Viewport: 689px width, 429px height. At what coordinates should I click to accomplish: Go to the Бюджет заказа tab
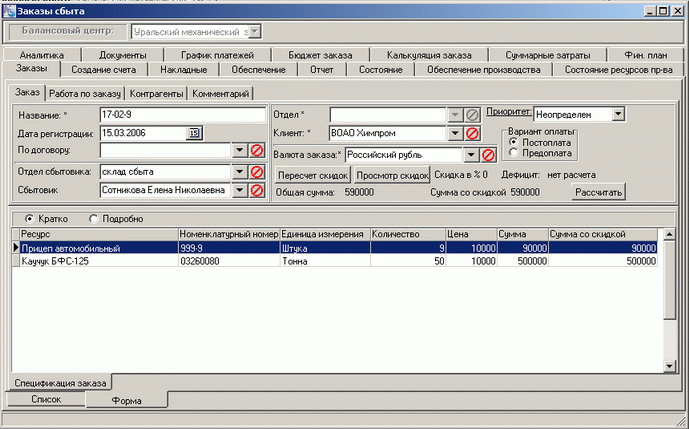click(320, 55)
